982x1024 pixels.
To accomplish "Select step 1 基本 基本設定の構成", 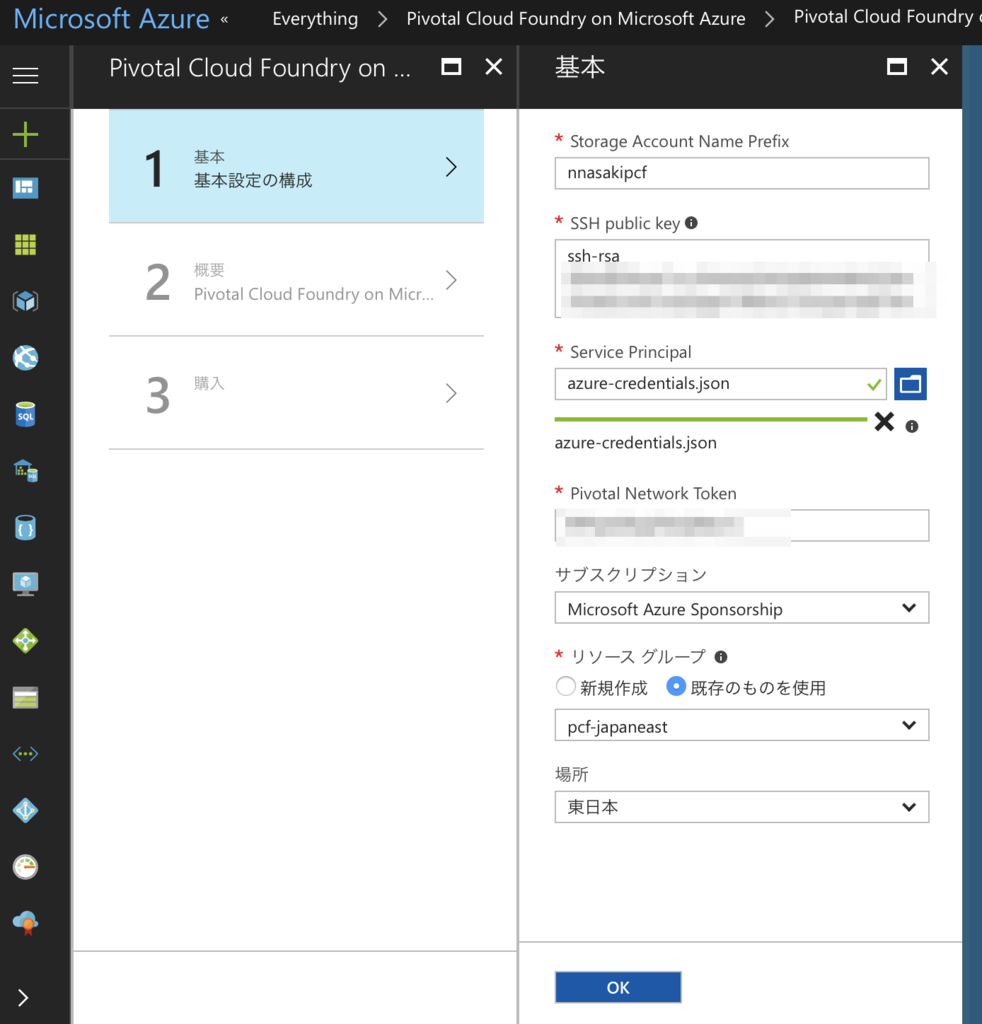I will pyautogui.click(x=296, y=167).
